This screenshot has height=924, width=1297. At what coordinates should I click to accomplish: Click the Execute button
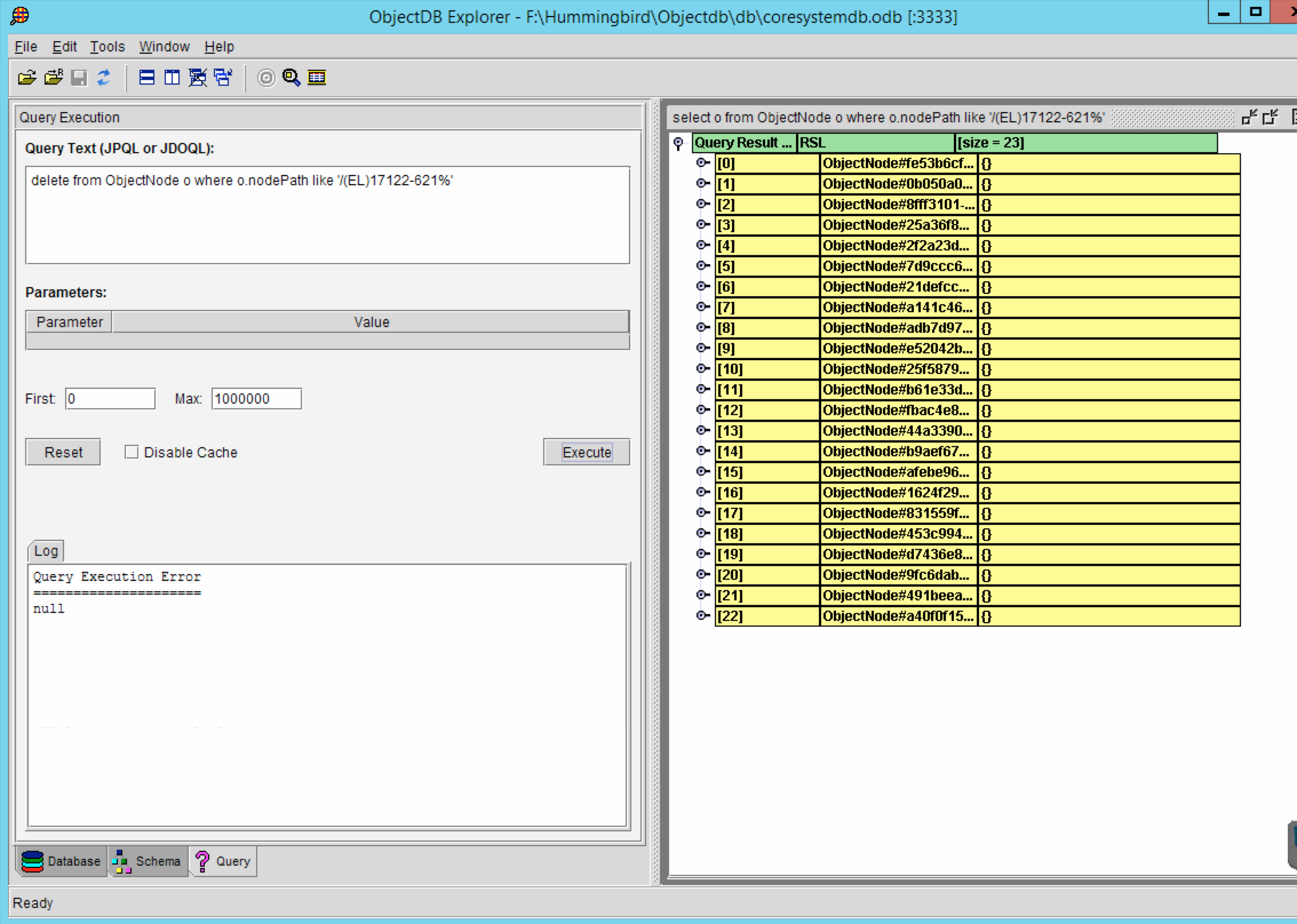point(587,452)
